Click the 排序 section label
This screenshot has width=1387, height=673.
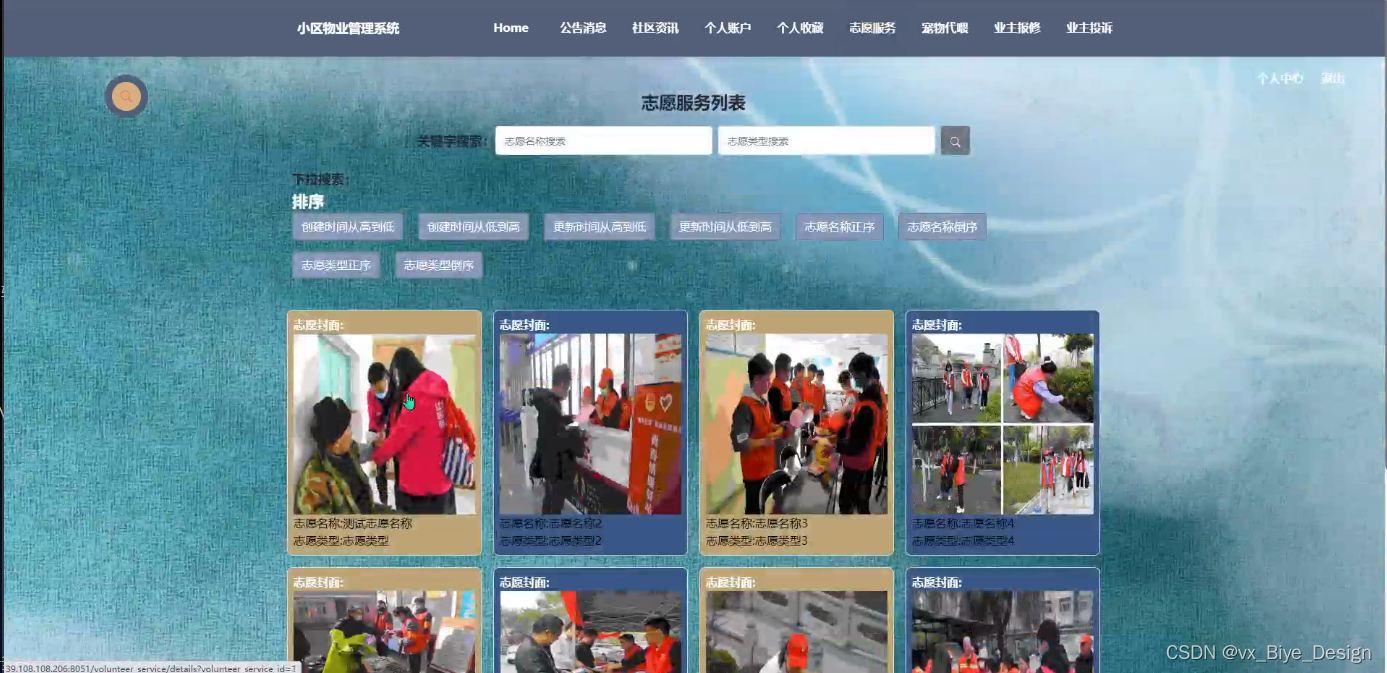tap(308, 201)
